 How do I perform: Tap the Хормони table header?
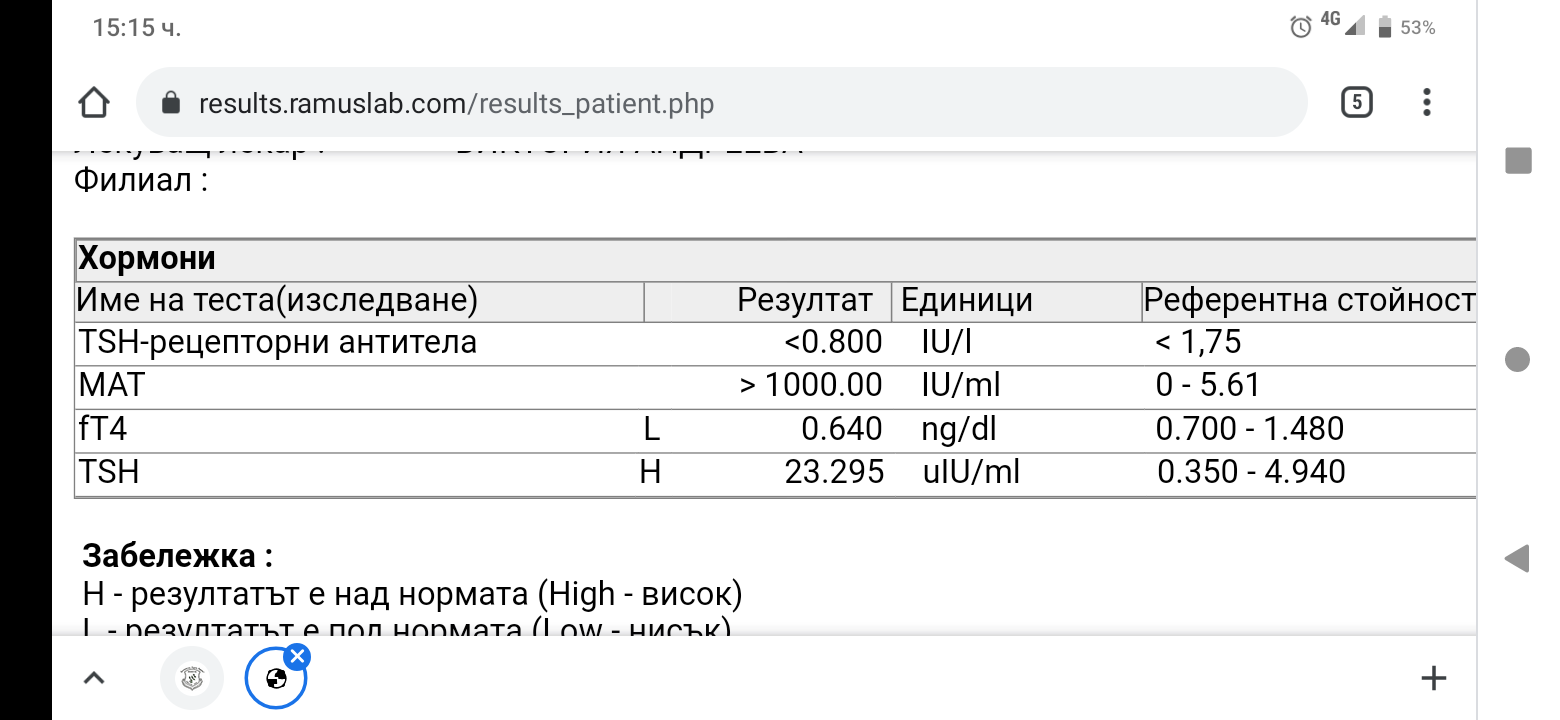pyautogui.click(x=147, y=259)
